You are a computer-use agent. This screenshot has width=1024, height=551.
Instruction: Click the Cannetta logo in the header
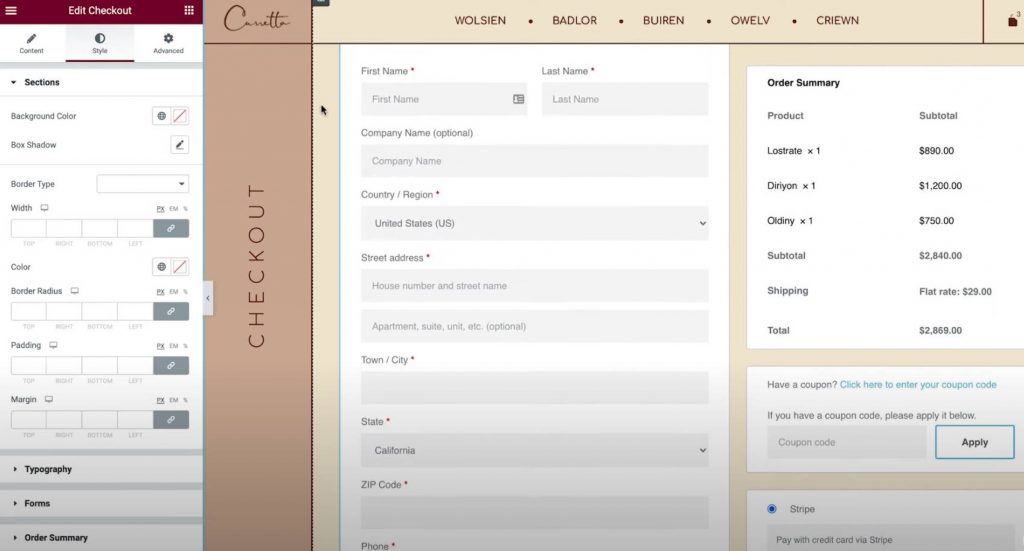256,20
